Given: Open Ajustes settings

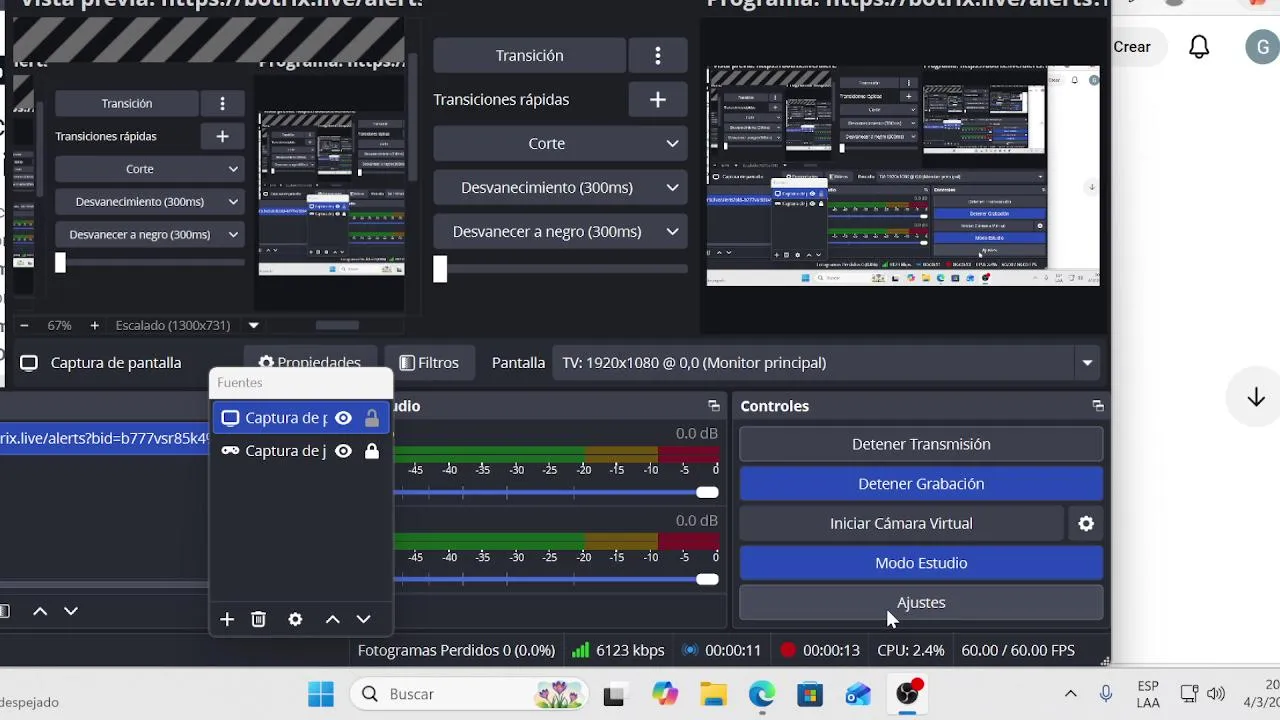Looking at the screenshot, I should click(x=921, y=603).
